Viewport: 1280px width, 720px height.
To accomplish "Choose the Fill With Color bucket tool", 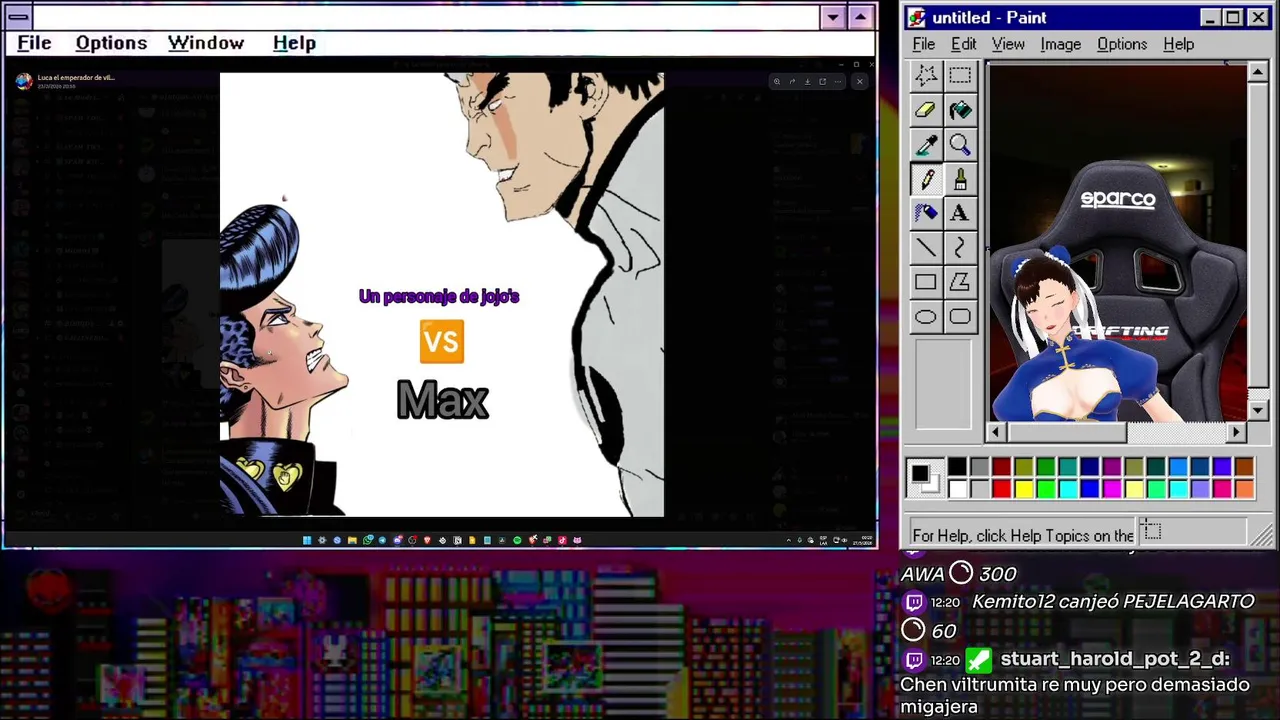I will pos(960,111).
